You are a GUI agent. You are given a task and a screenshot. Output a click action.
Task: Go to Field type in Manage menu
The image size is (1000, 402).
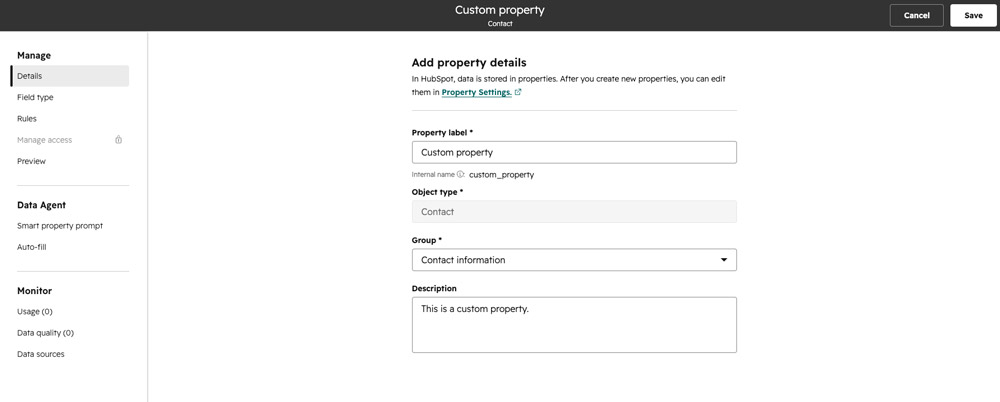click(x=35, y=98)
